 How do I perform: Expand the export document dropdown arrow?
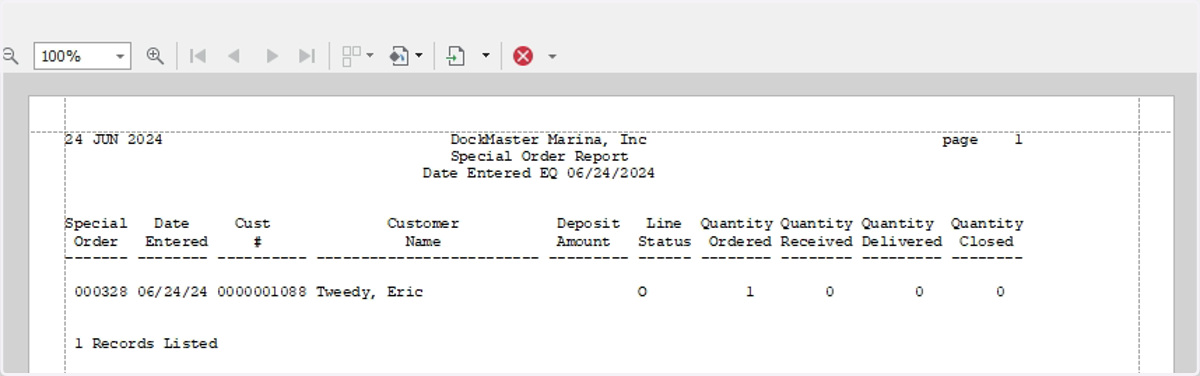point(486,56)
